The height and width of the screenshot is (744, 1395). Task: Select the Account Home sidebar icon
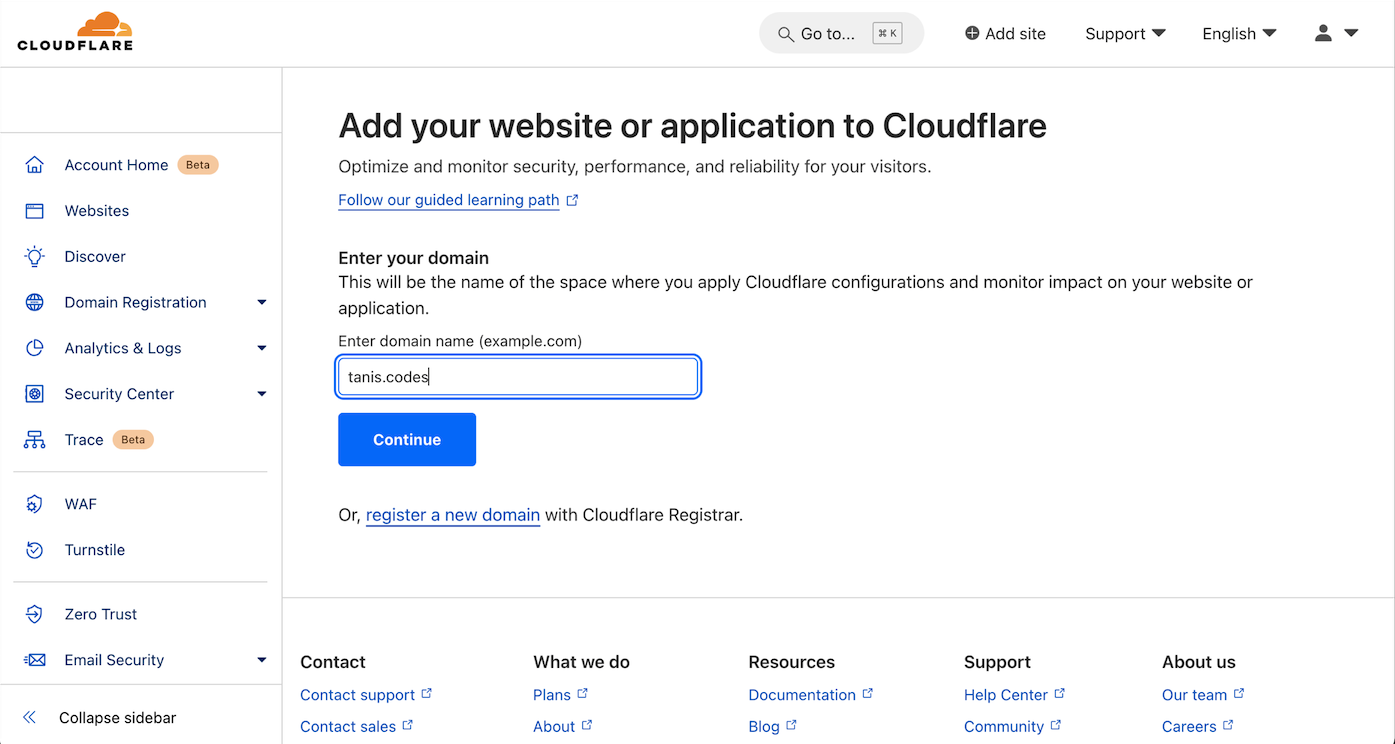(35, 164)
